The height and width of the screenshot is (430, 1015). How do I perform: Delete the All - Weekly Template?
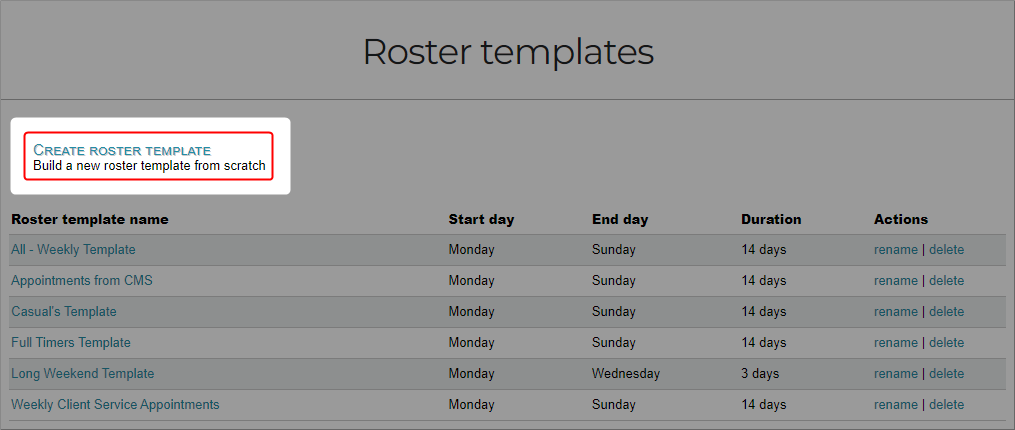point(946,249)
